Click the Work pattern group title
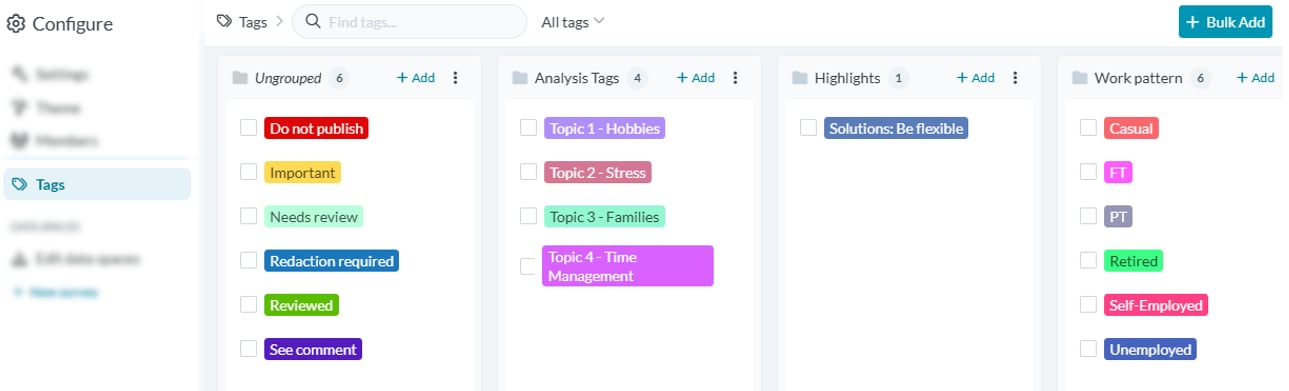1289x391 pixels. tap(1138, 77)
